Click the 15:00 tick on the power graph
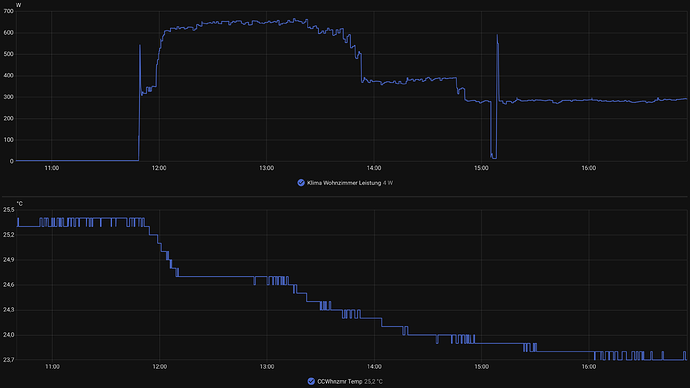Viewport: 690px width, 388px height. (x=481, y=168)
